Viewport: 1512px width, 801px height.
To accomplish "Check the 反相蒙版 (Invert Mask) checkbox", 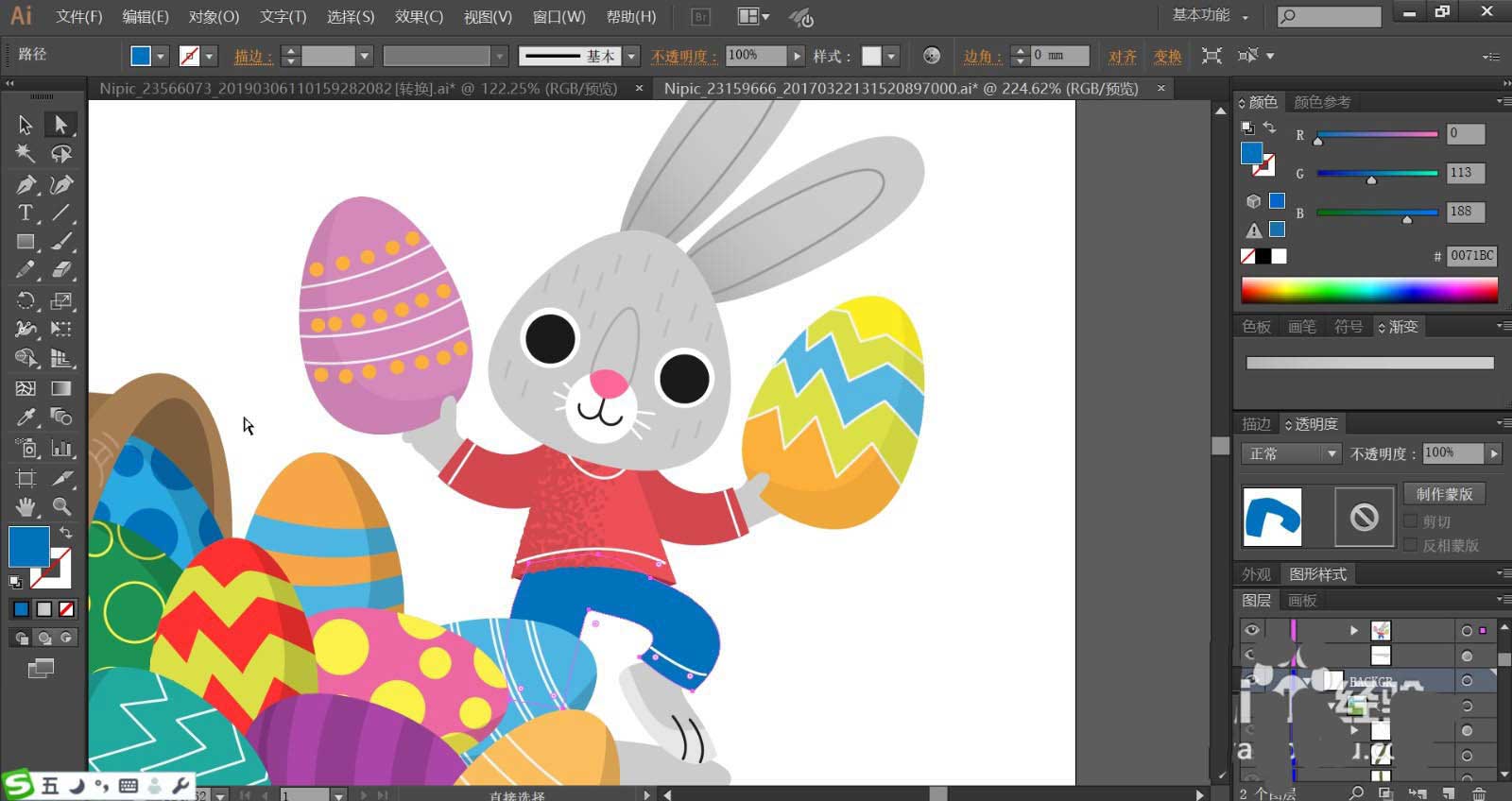I will pyautogui.click(x=1411, y=545).
